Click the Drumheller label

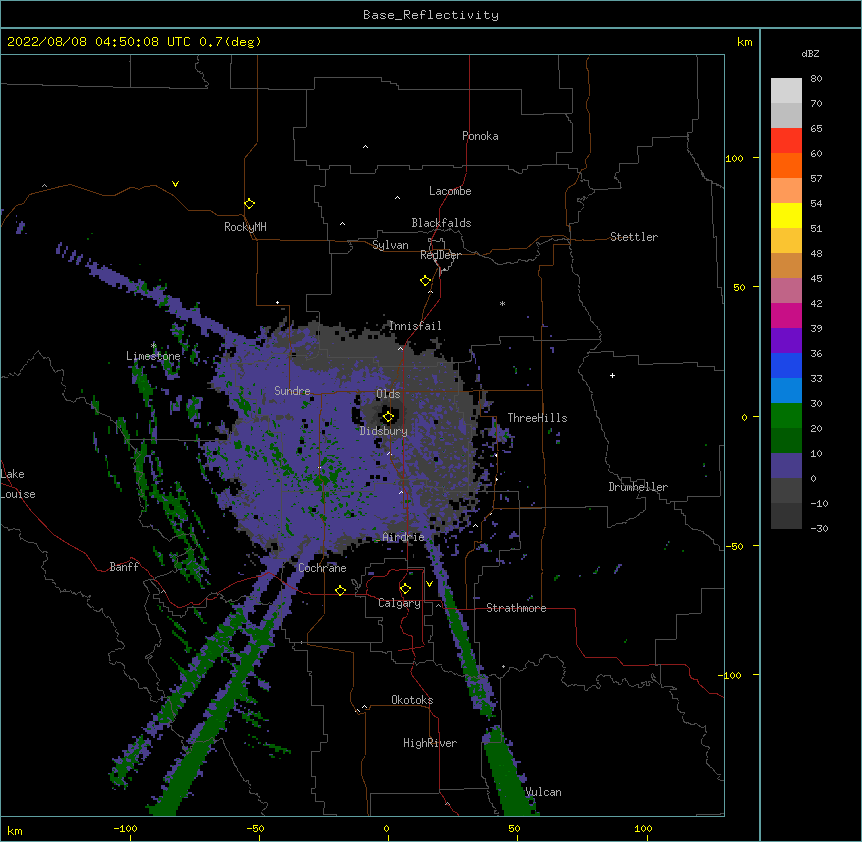pos(638,487)
